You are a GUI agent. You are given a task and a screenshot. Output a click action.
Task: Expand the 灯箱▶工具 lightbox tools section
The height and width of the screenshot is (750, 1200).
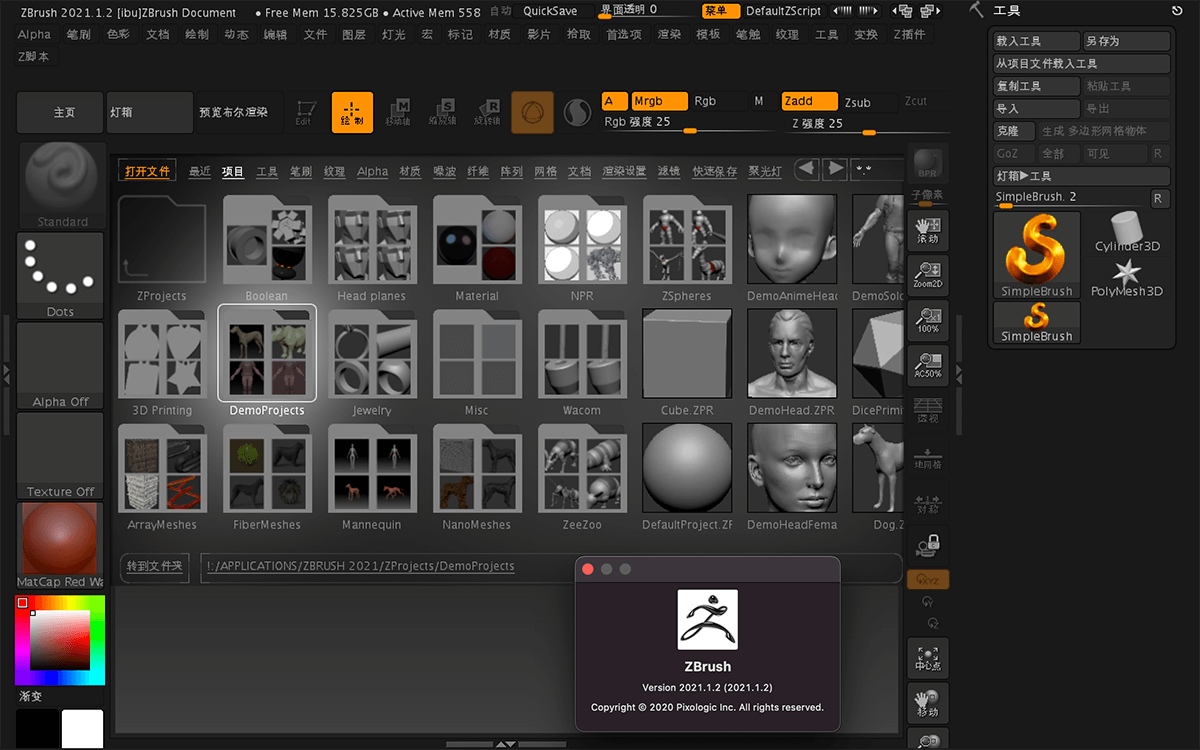pyautogui.click(x=1082, y=176)
